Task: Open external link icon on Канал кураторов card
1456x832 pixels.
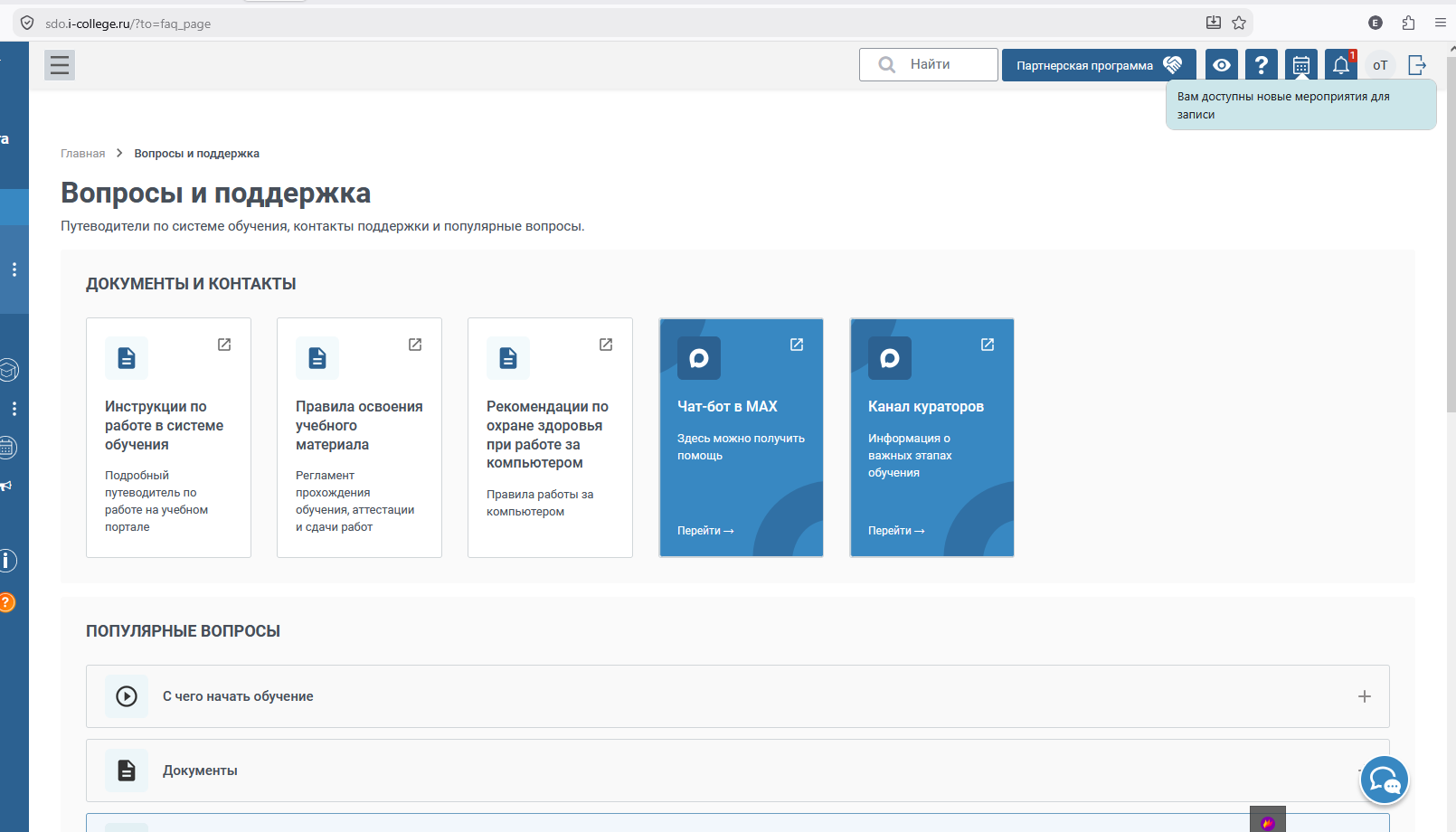Action: 988,345
